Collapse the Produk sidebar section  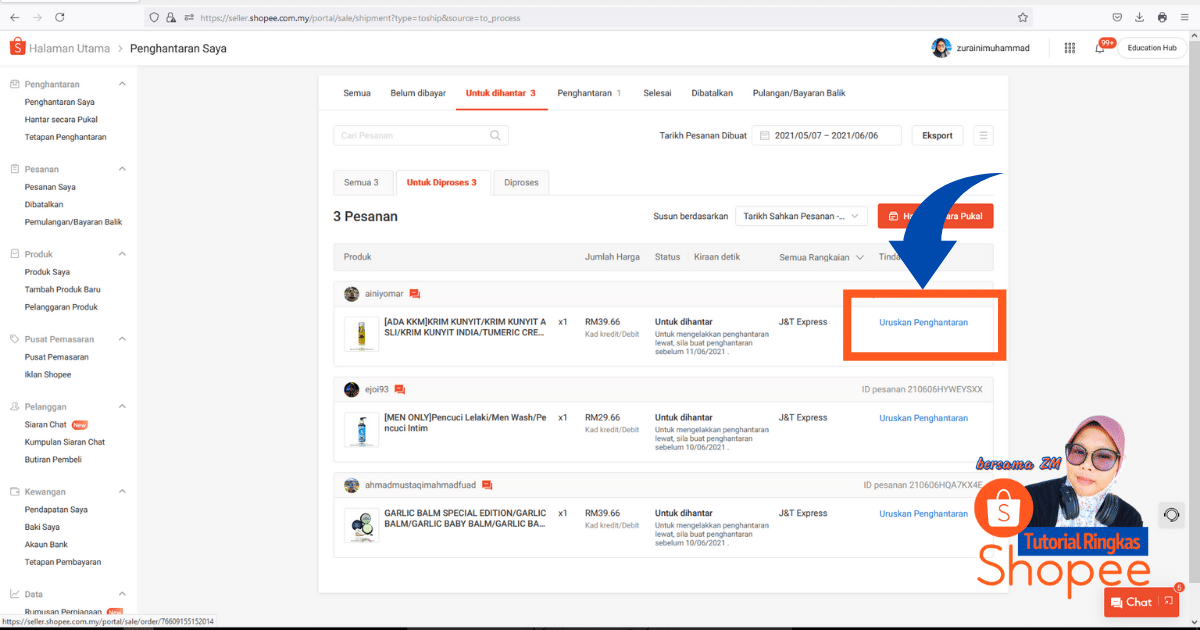click(x=122, y=254)
